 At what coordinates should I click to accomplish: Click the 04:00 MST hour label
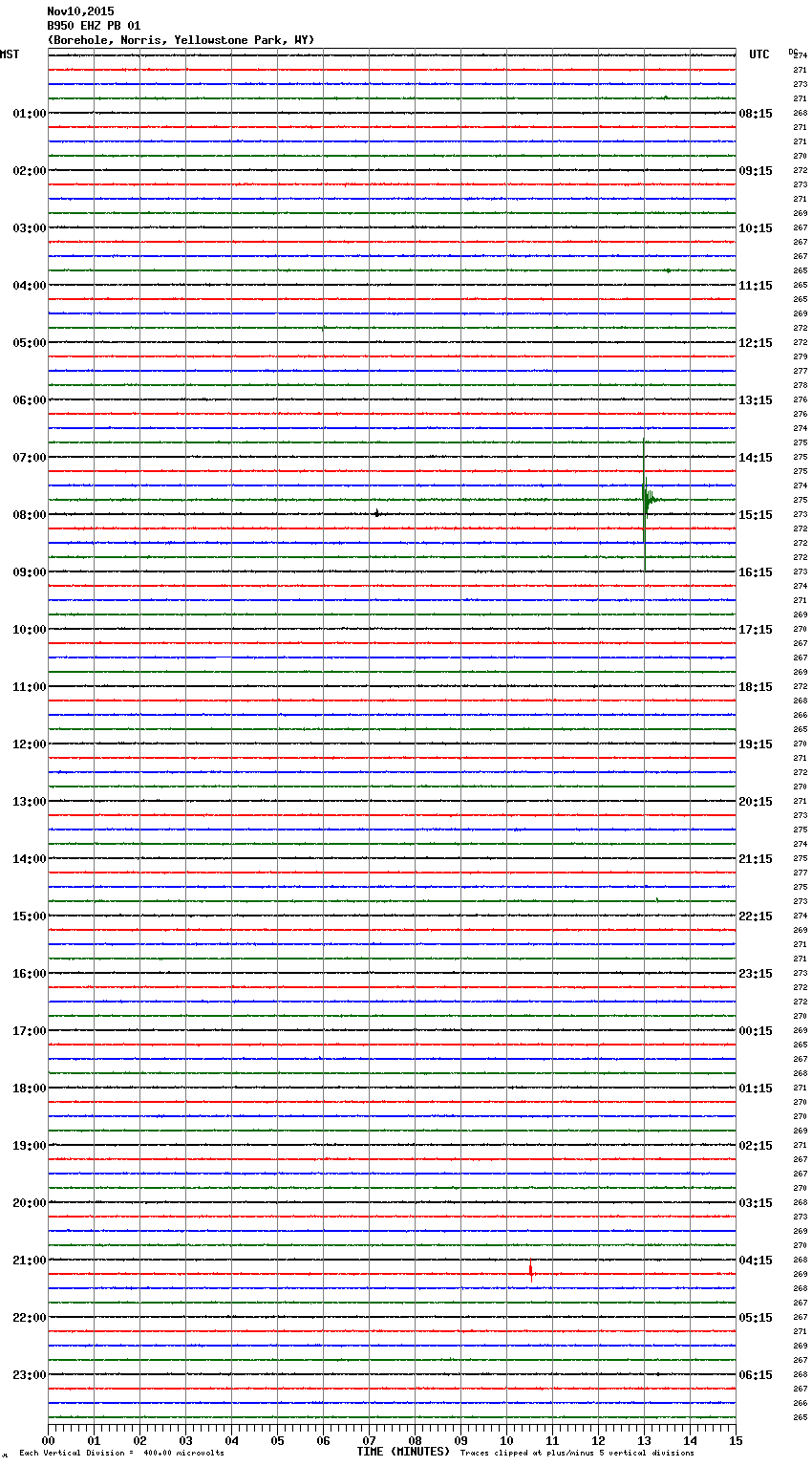(30, 285)
